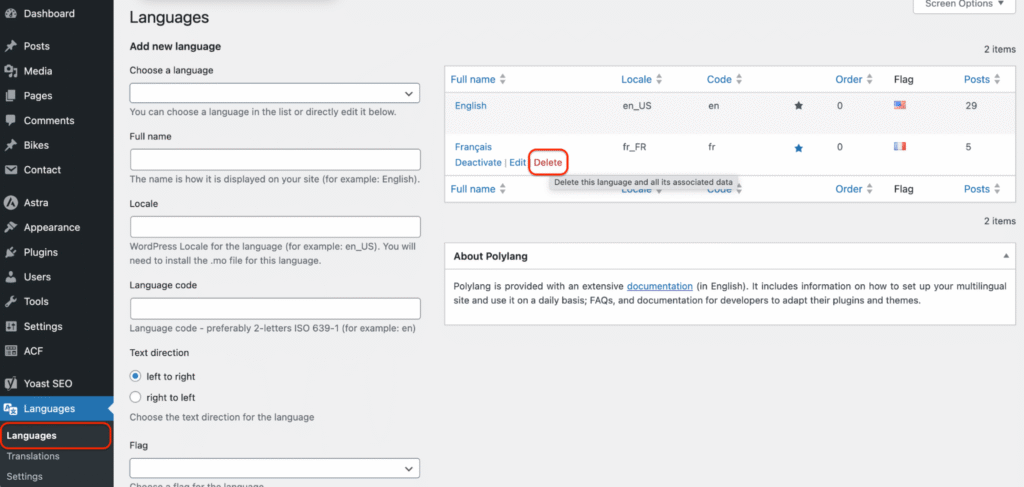Open the Screen Options panel
The height and width of the screenshot is (487, 1024).
coord(964,5)
